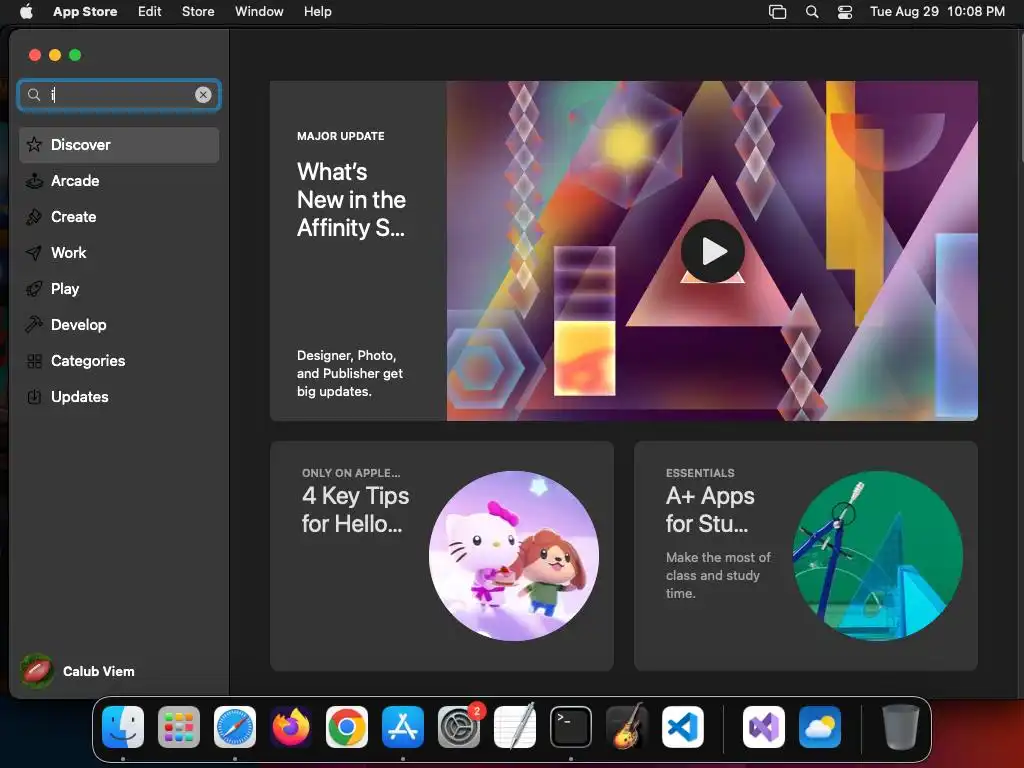
Task: Click the Updates download icon
Action: tap(34, 397)
